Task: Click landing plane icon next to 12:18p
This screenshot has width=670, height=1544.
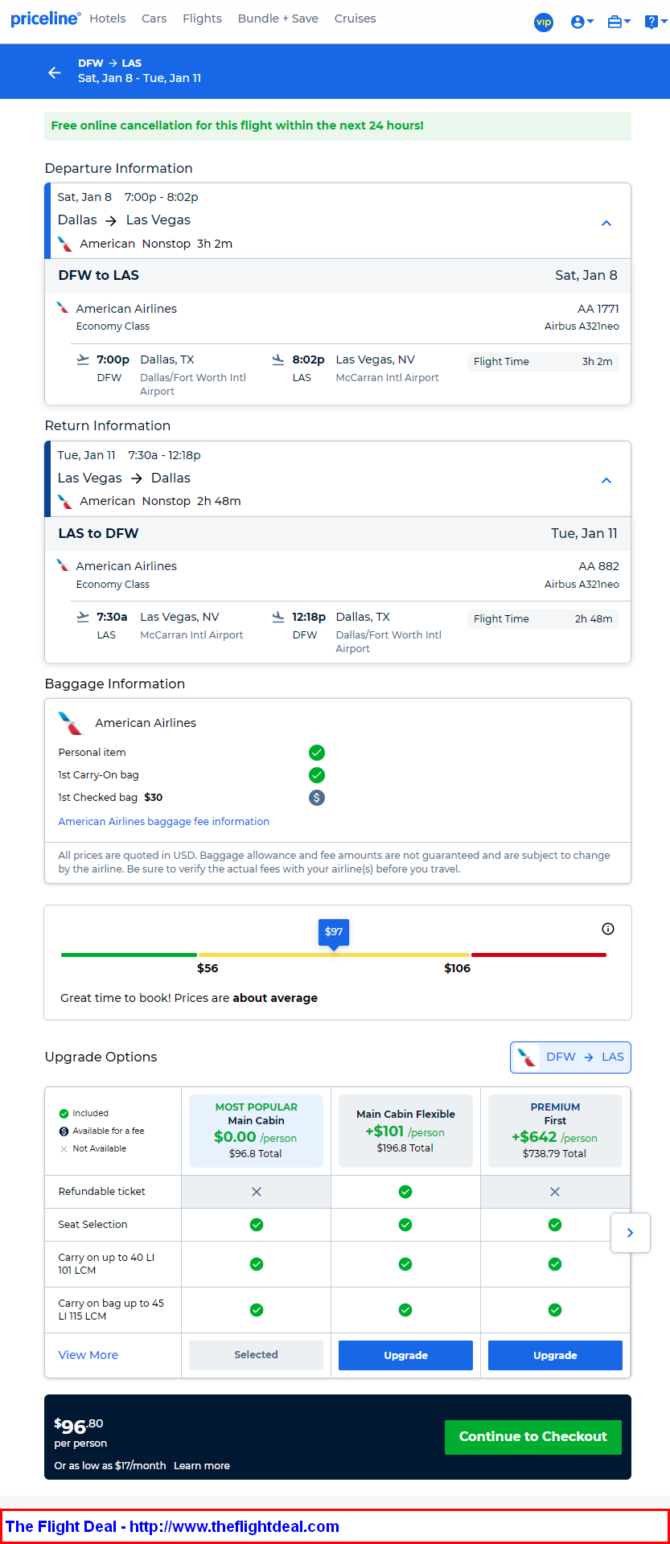Action: 279,617
